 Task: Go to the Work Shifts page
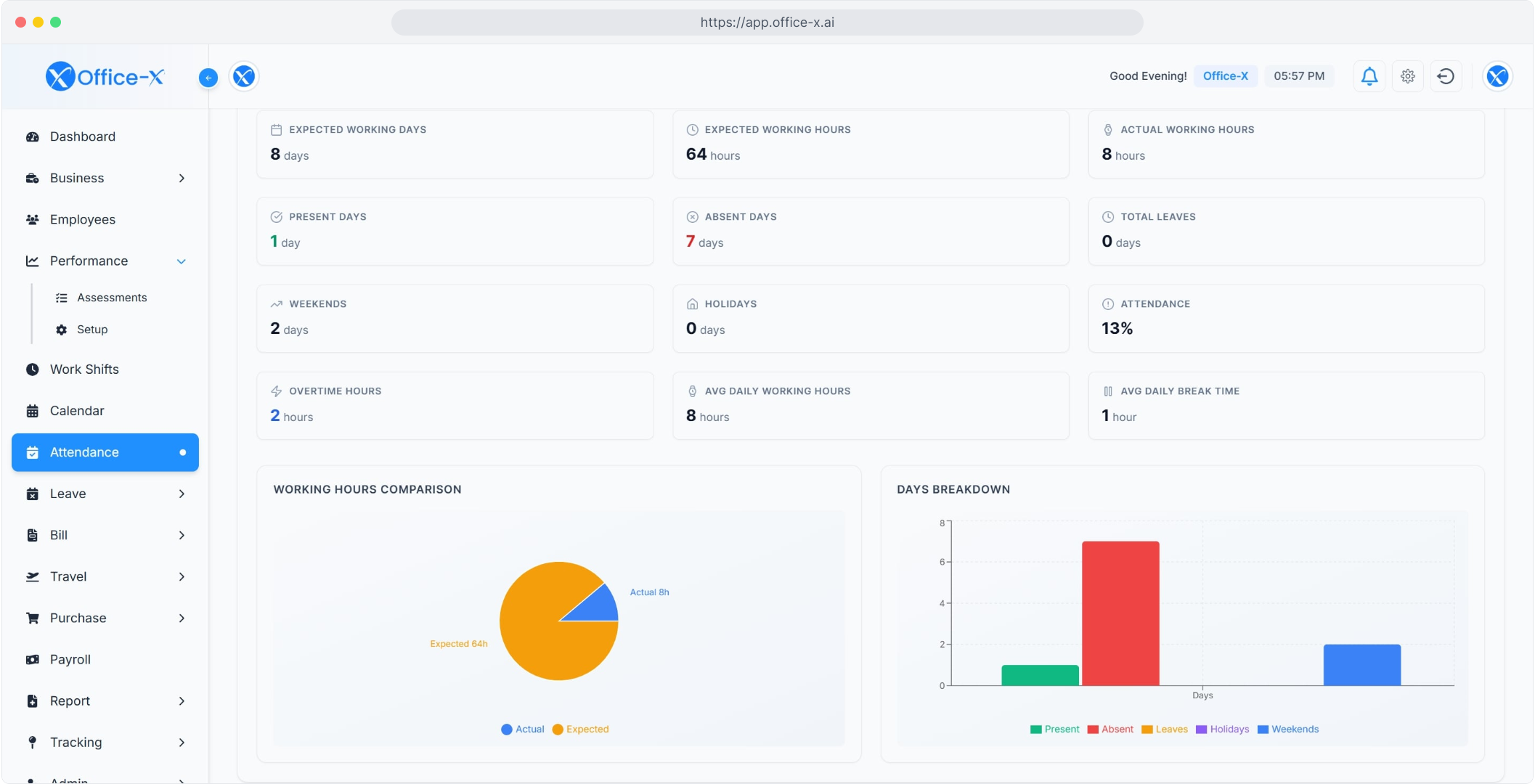[84, 369]
